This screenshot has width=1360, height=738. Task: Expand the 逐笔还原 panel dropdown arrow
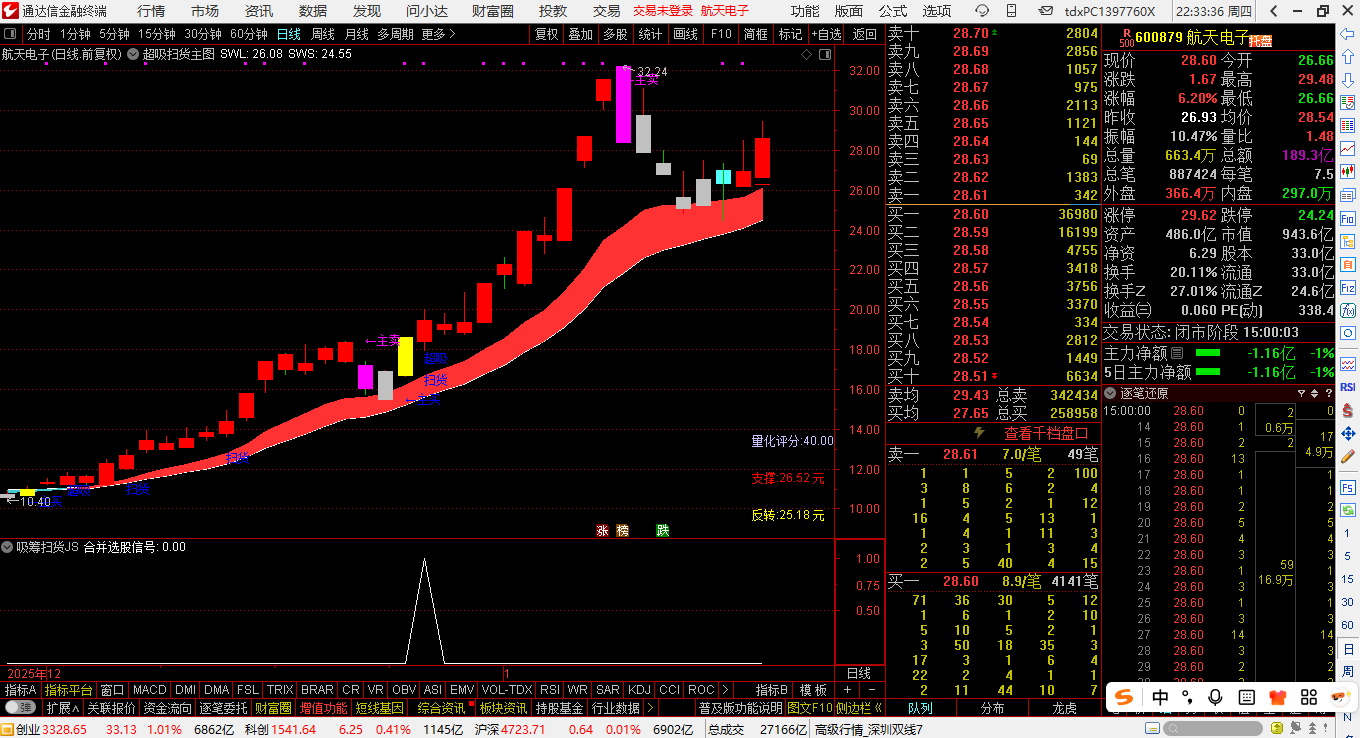pyautogui.click(x=1110, y=393)
